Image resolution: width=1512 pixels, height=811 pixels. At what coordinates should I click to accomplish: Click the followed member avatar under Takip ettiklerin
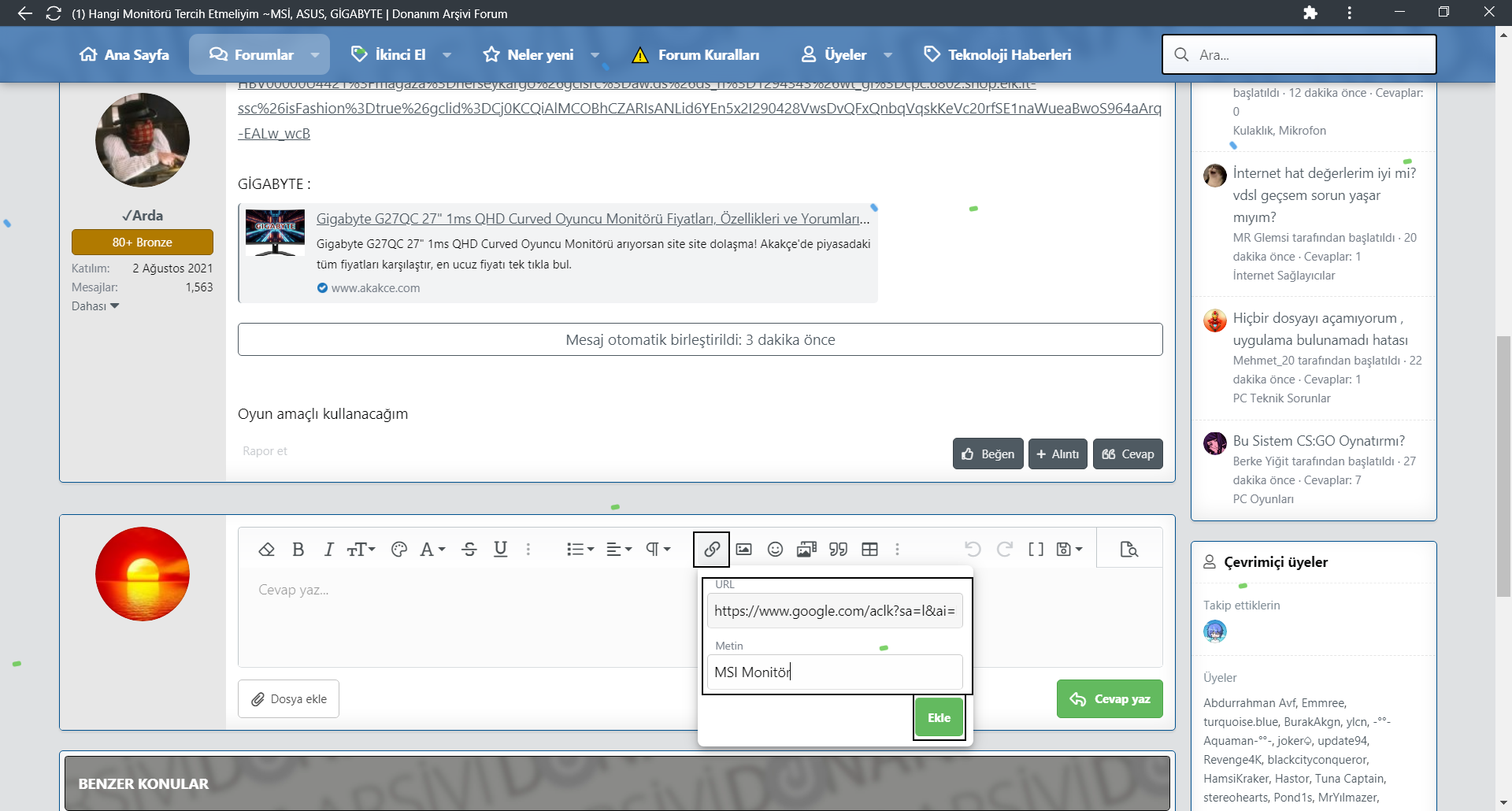click(1215, 631)
